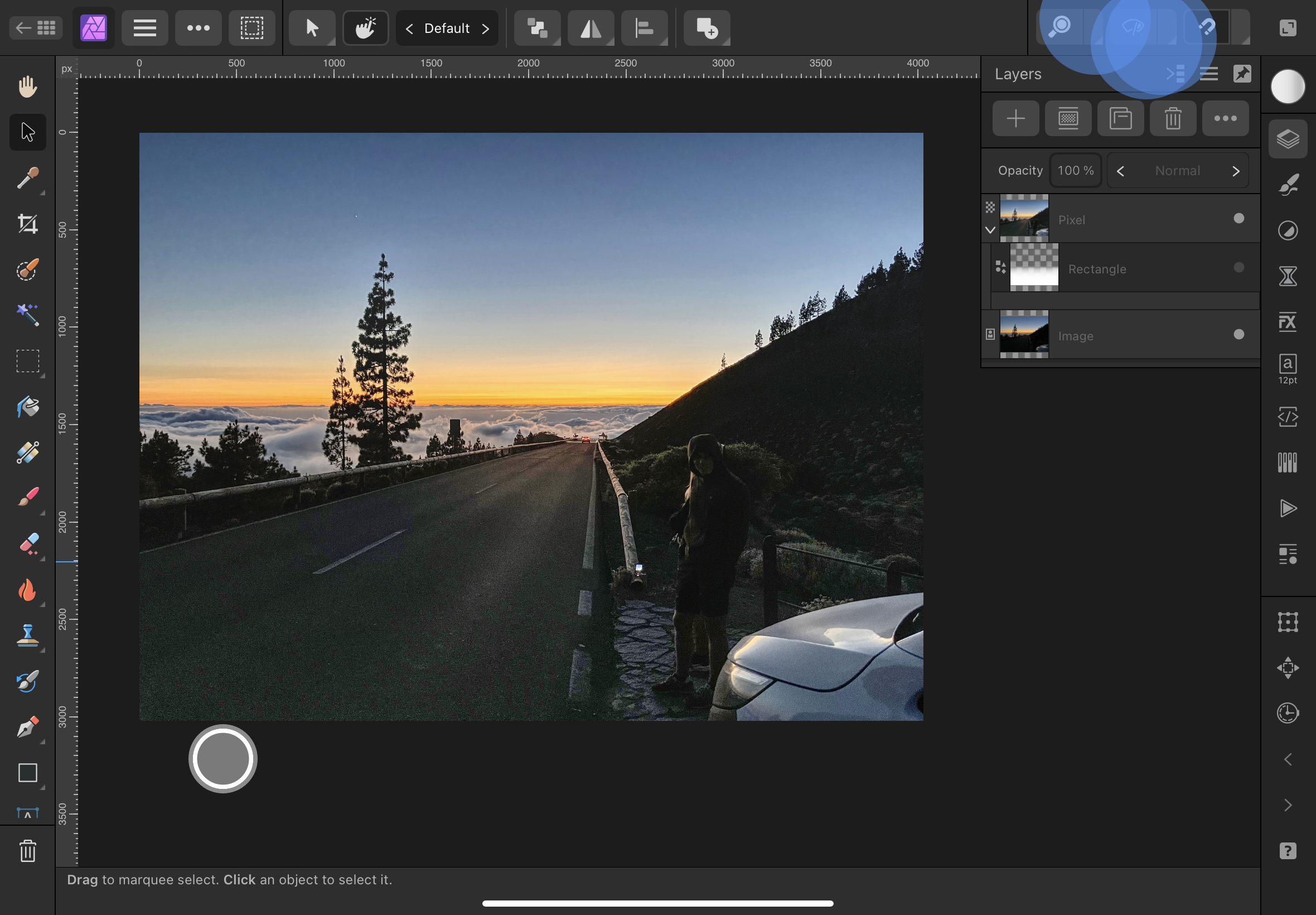Viewport: 1316px width, 915px height.
Task: Select the Selection Brush tool
Action: (x=27, y=269)
